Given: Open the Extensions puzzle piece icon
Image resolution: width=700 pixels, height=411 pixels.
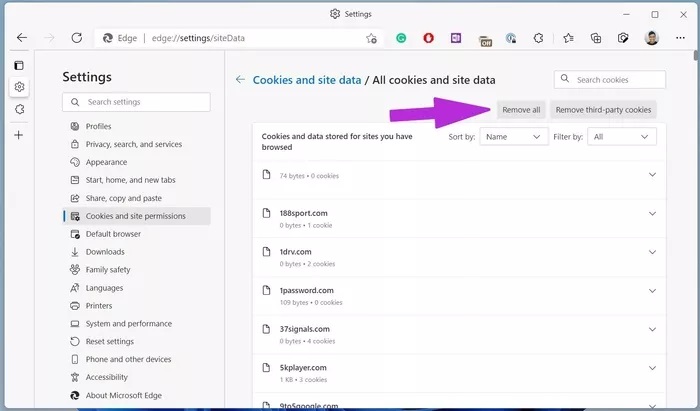Looking at the screenshot, I should [539, 38].
